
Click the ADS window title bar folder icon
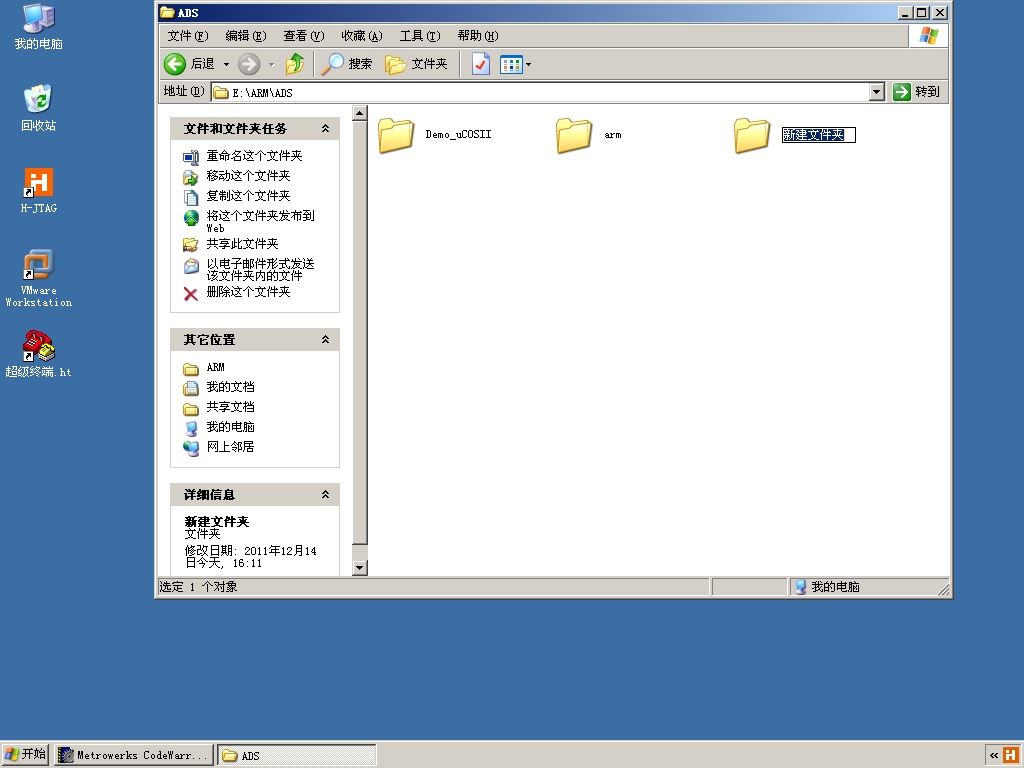click(x=167, y=12)
